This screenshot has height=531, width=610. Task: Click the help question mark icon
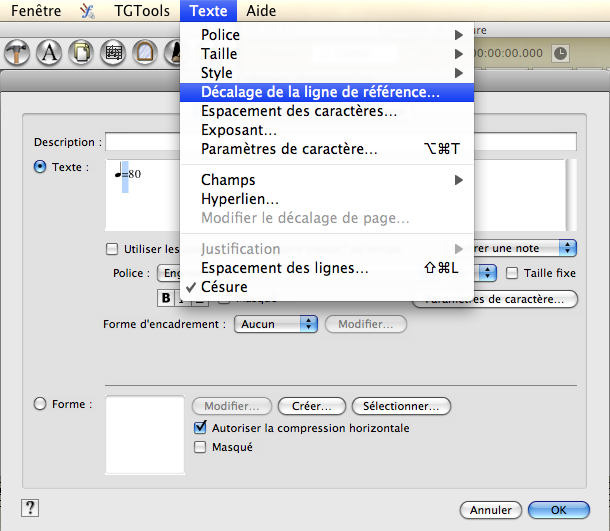click(31, 508)
